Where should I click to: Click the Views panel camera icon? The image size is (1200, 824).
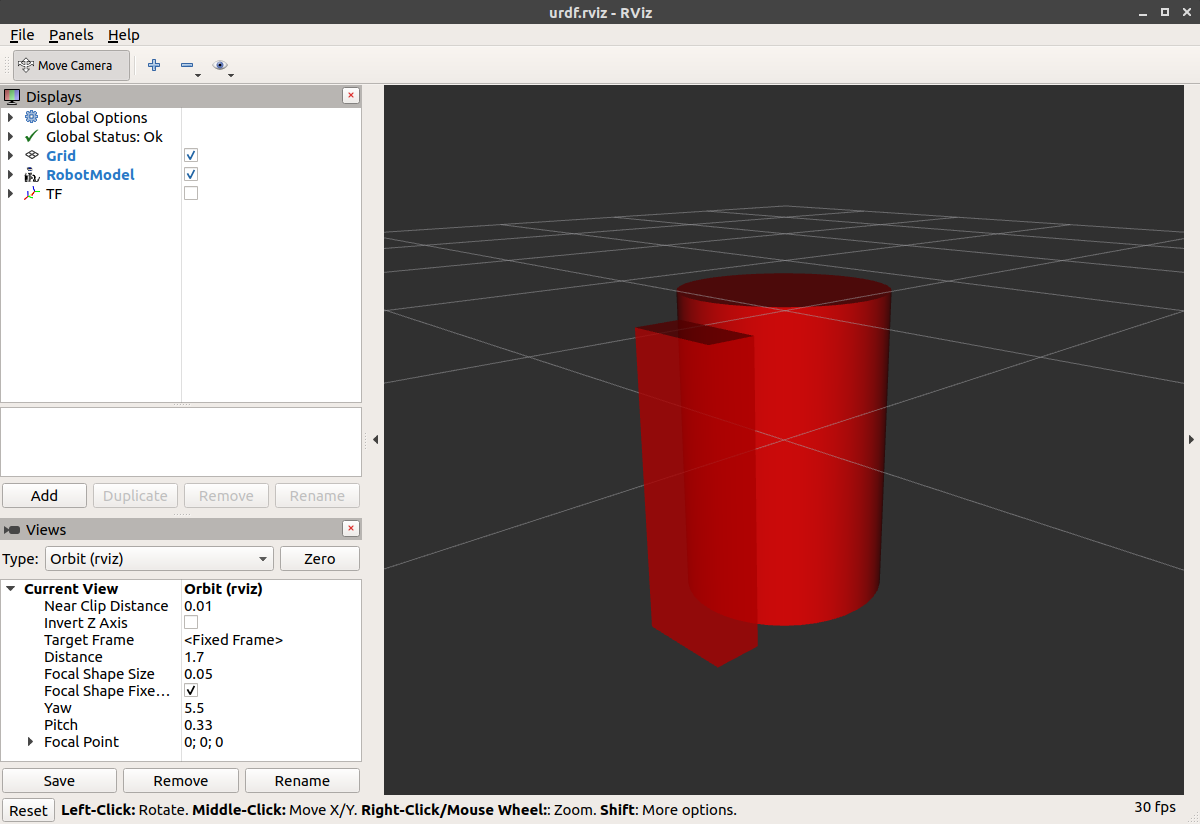pos(12,530)
